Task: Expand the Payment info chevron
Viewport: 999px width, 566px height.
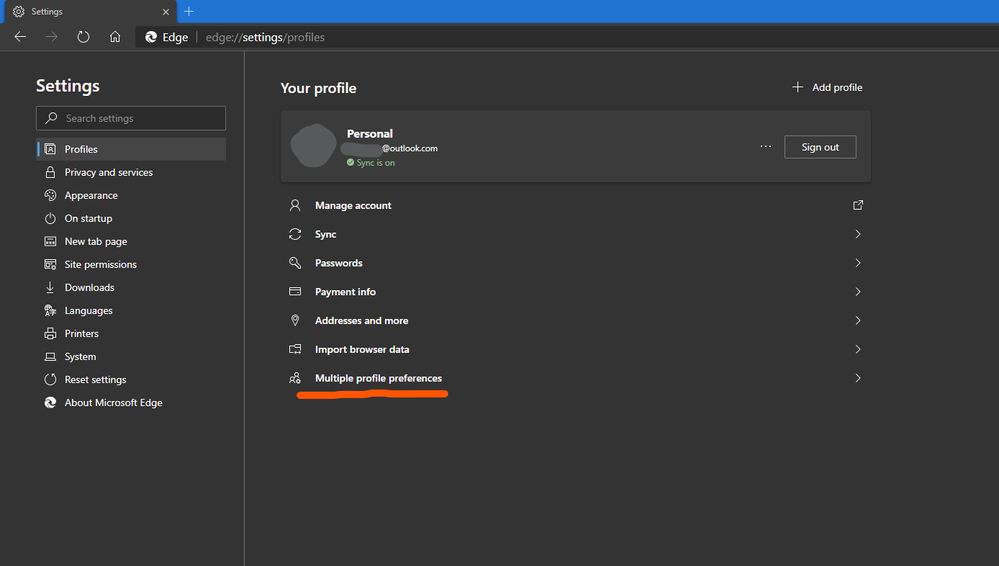Action: pyautogui.click(x=858, y=291)
